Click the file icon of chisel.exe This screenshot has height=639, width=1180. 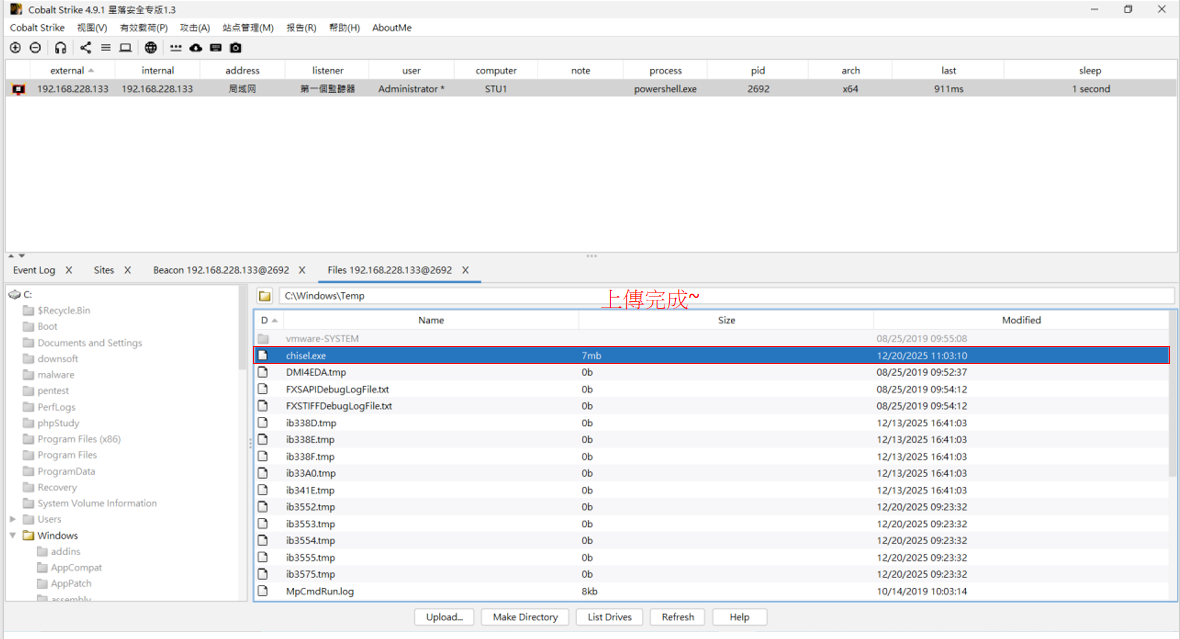coord(263,355)
